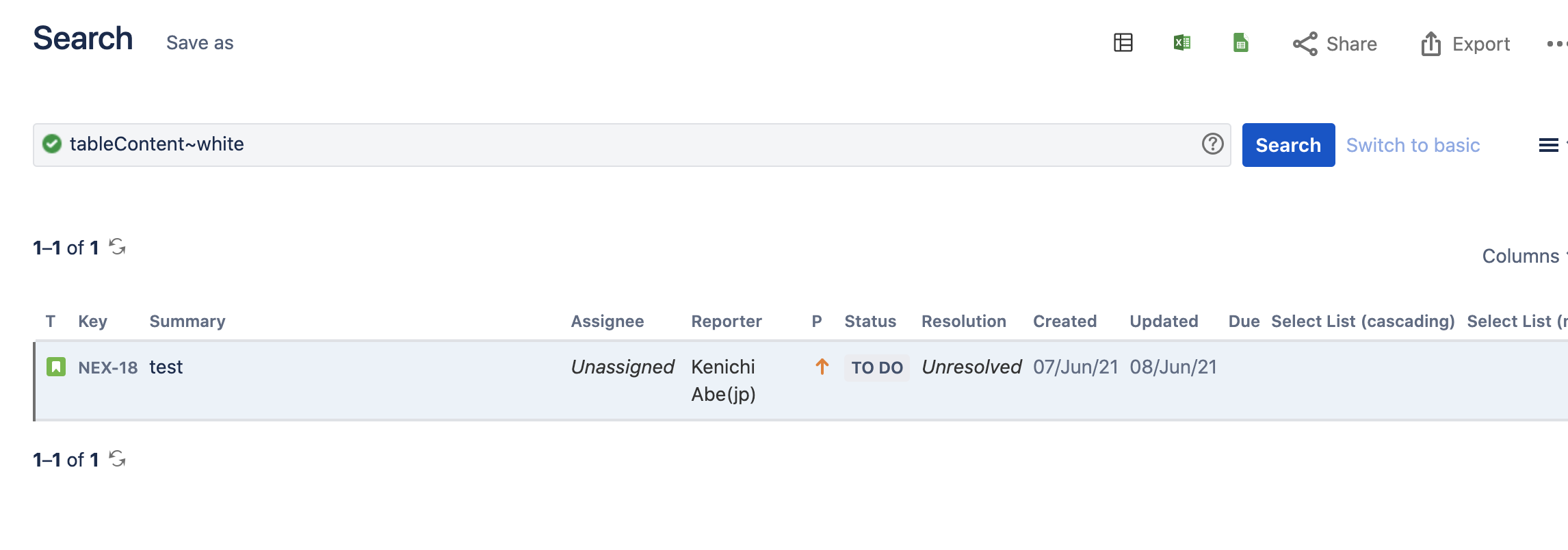Click the orange priority arrow on NEX-18
The width and height of the screenshot is (1568, 550).
click(x=820, y=367)
